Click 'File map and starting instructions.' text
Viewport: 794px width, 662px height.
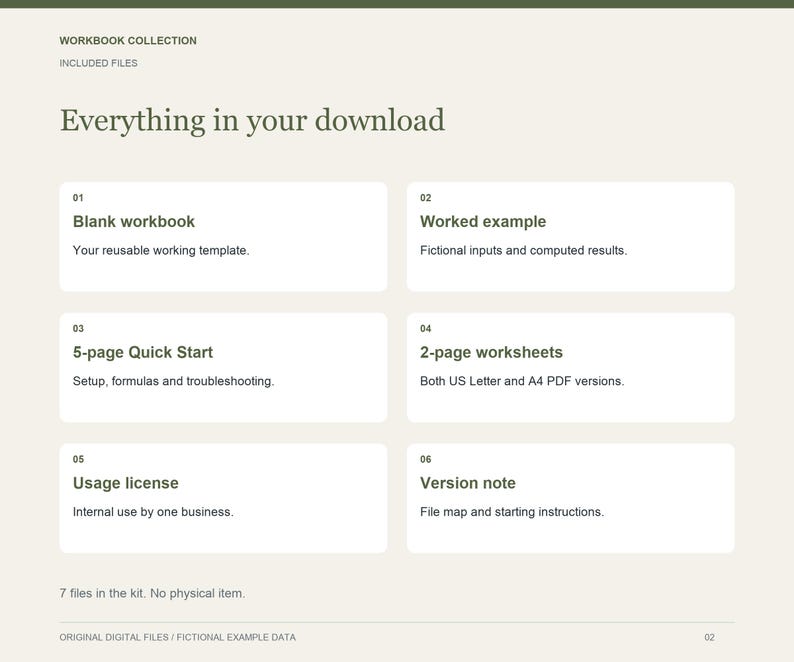[512, 512]
